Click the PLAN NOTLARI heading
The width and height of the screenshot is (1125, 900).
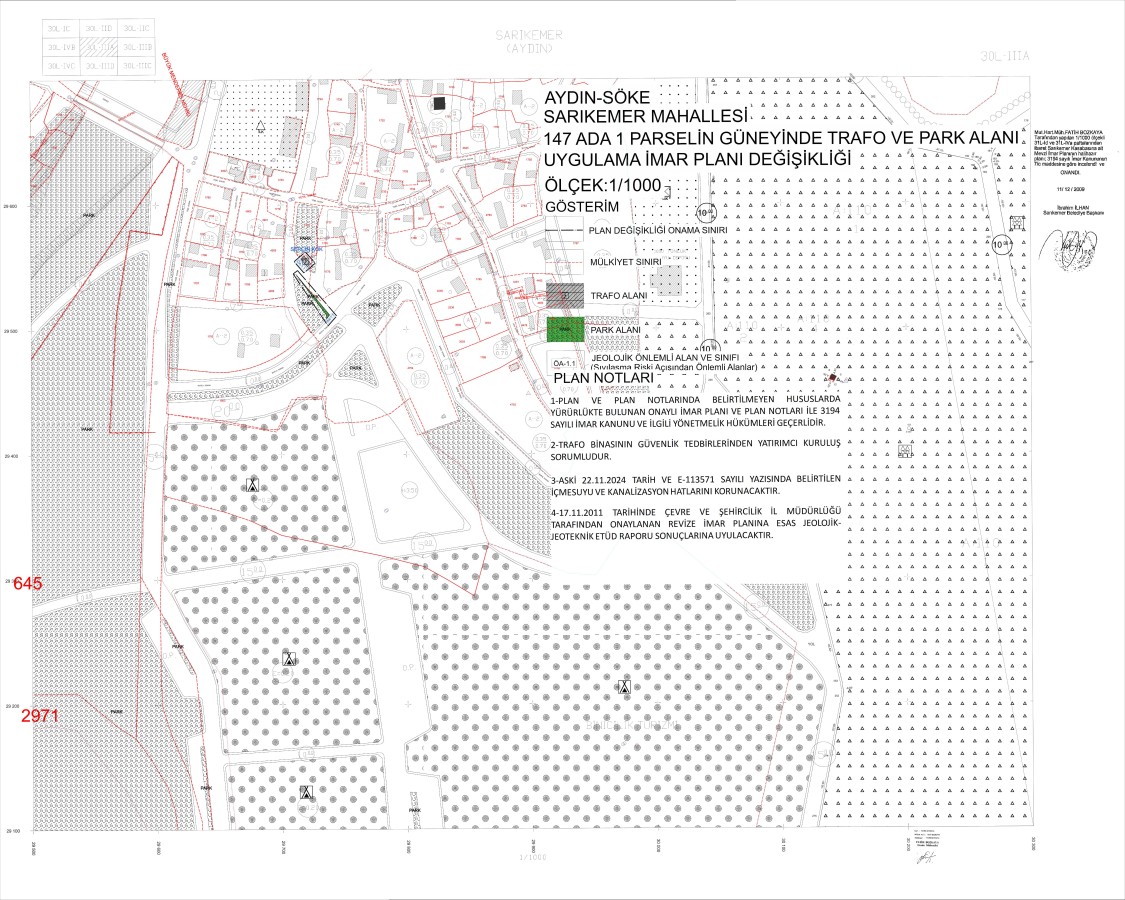coord(603,380)
